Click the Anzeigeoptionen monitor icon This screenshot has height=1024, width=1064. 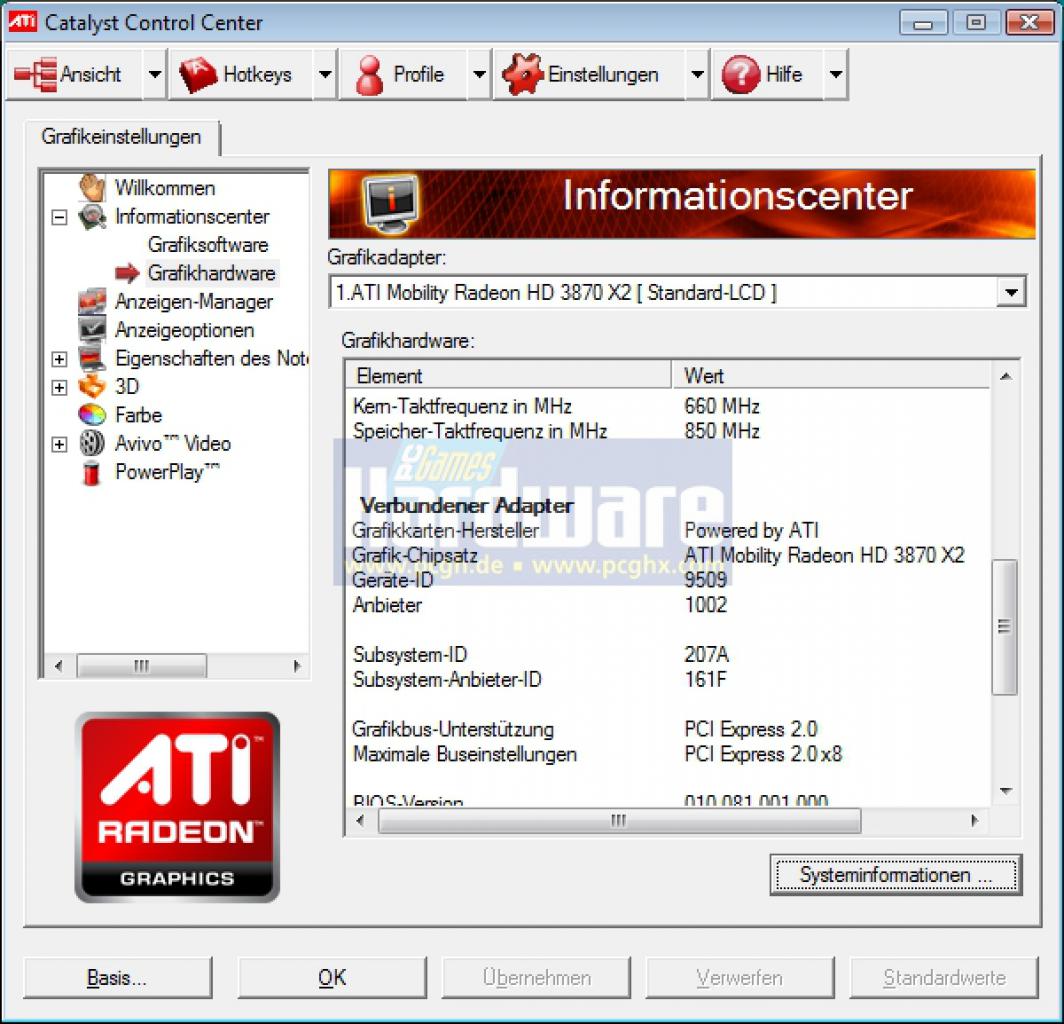click(x=92, y=330)
